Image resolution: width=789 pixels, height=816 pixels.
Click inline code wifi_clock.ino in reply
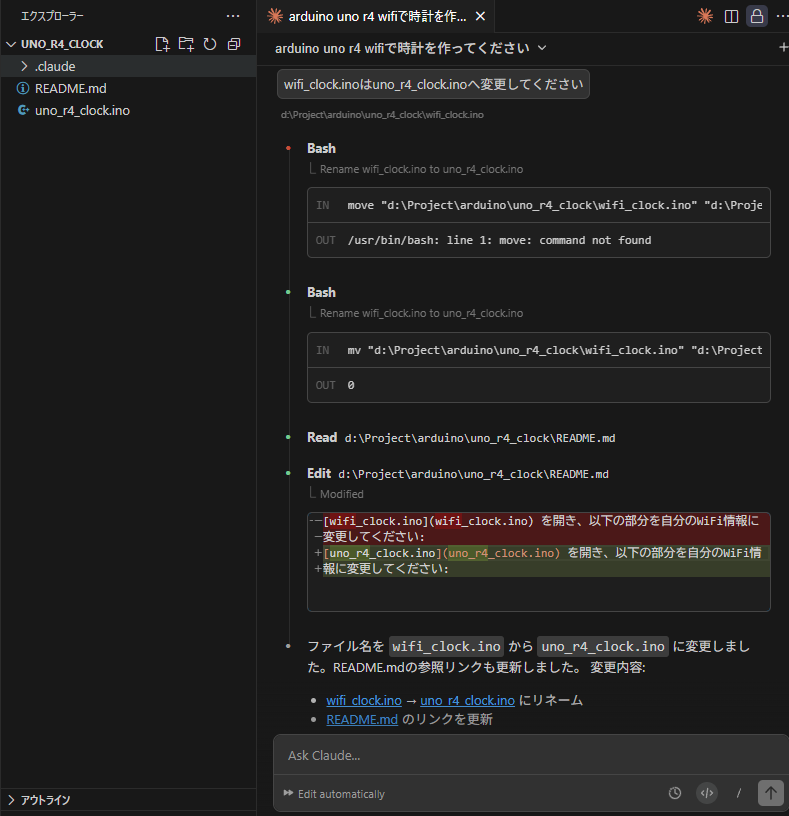click(x=446, y=646)
